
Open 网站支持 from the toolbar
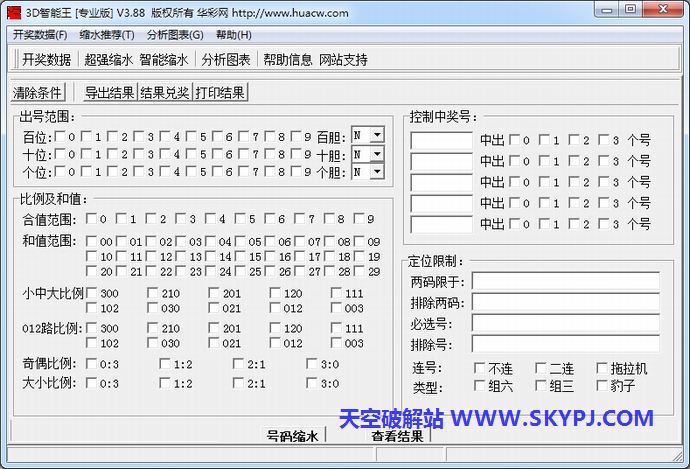pos(343,59)
